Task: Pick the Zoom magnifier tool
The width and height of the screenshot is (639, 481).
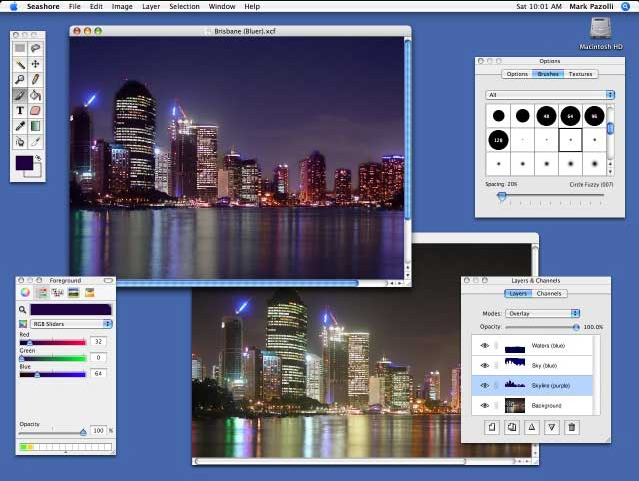Action: pyautogui.click(x=20, y=79)
